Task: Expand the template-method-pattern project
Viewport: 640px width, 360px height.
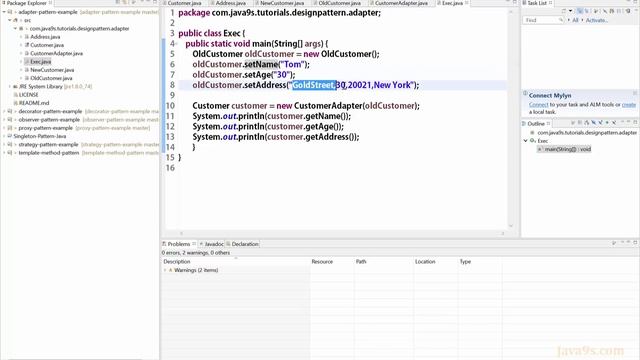Action: 4,153
